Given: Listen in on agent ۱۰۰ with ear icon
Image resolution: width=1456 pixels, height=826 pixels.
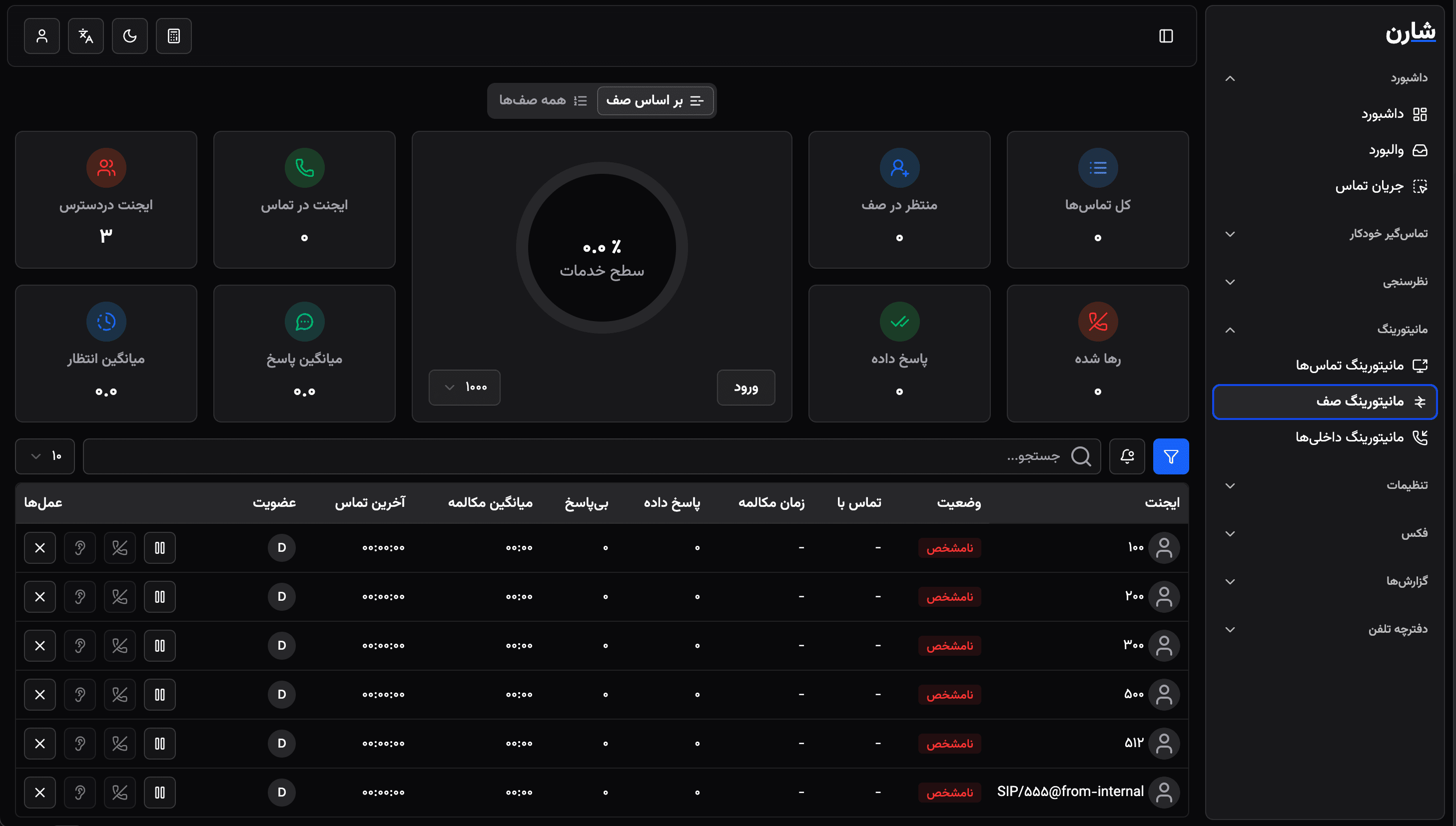Looking at the screenshot, I should pos(80,548).
